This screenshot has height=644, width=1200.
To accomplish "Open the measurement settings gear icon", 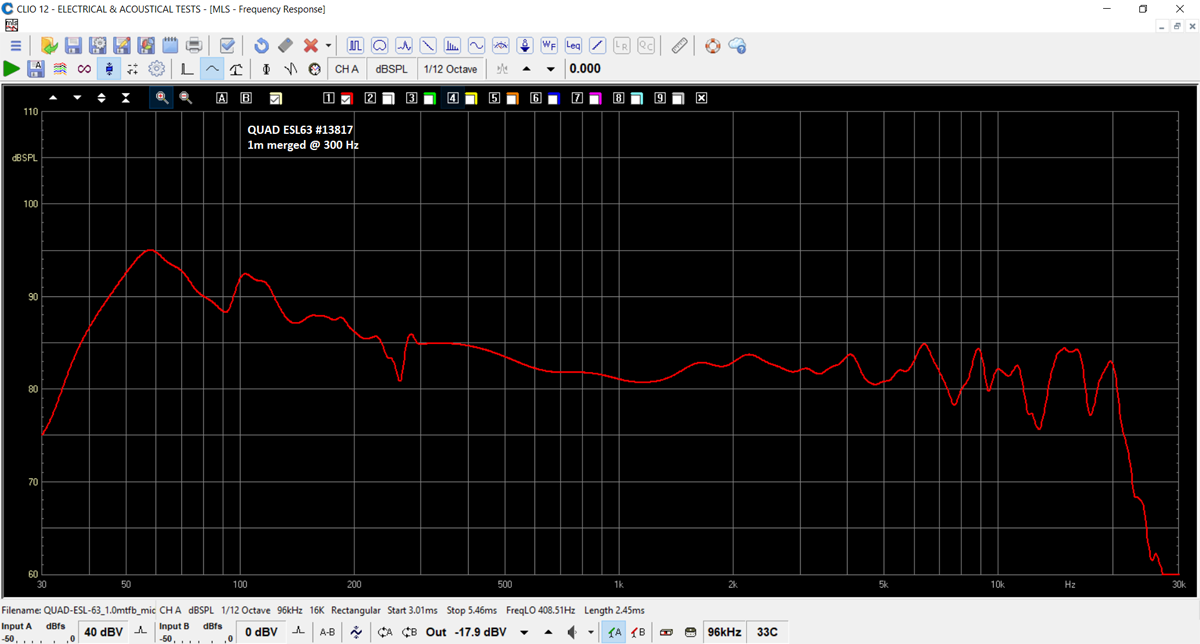I will pos(156,69).
